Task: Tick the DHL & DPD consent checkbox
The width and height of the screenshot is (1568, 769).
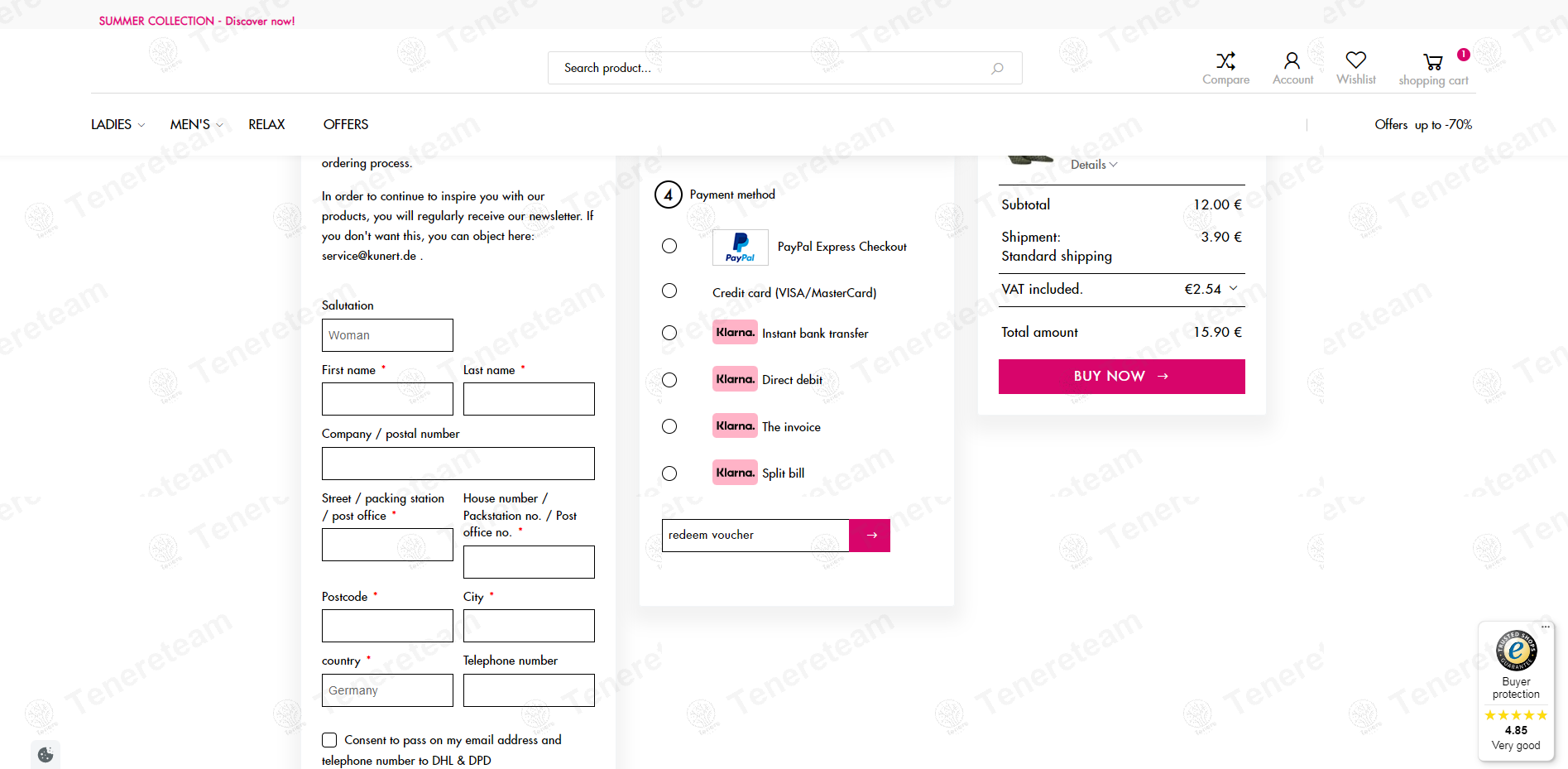Action: point(329,740)
